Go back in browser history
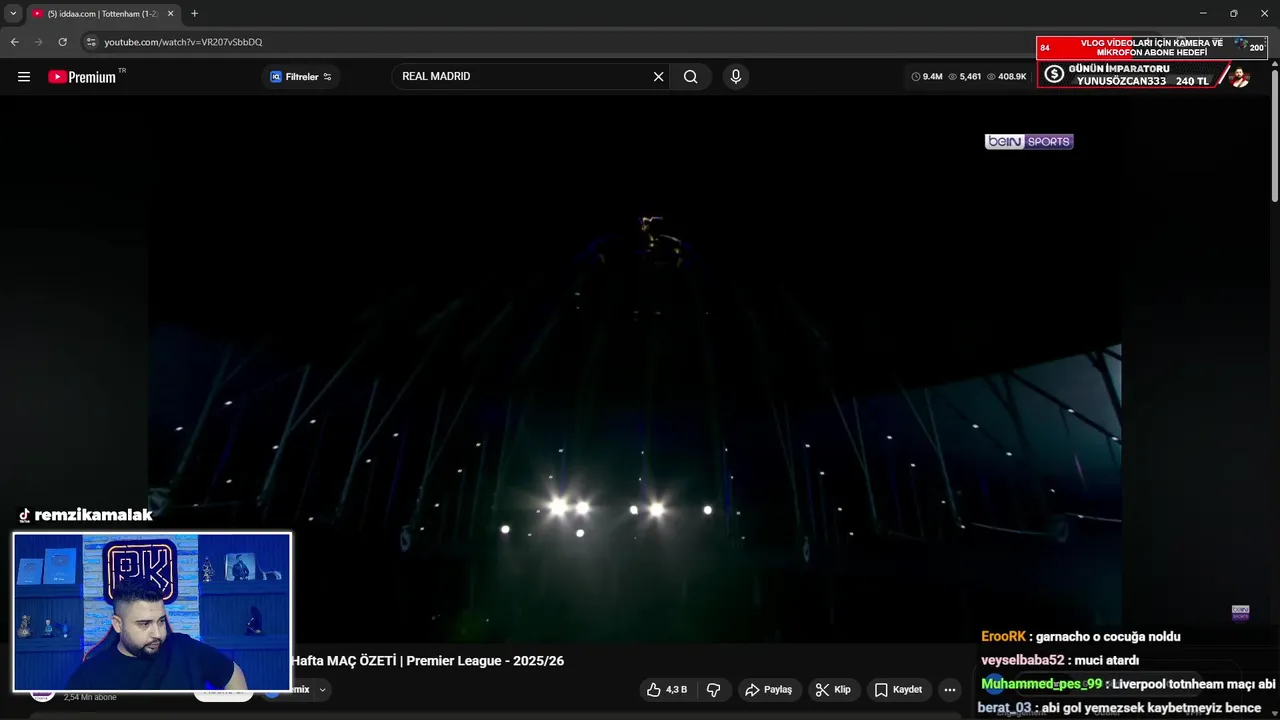This screenshot has width=1280, height=720. [15, 42]
